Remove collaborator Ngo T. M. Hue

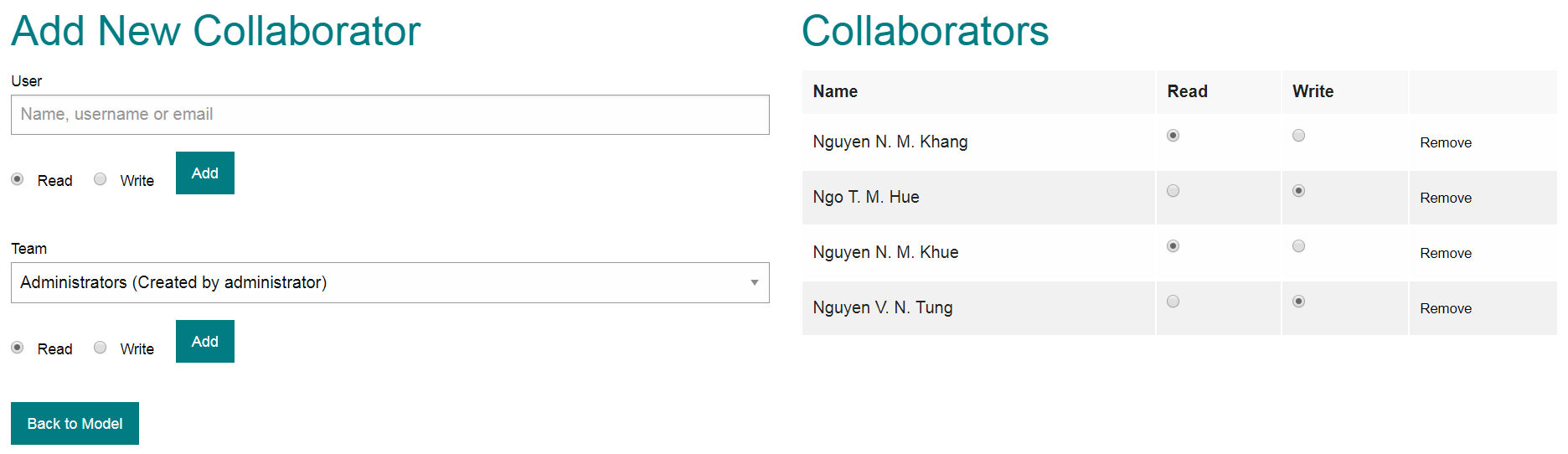[1445, 199]
